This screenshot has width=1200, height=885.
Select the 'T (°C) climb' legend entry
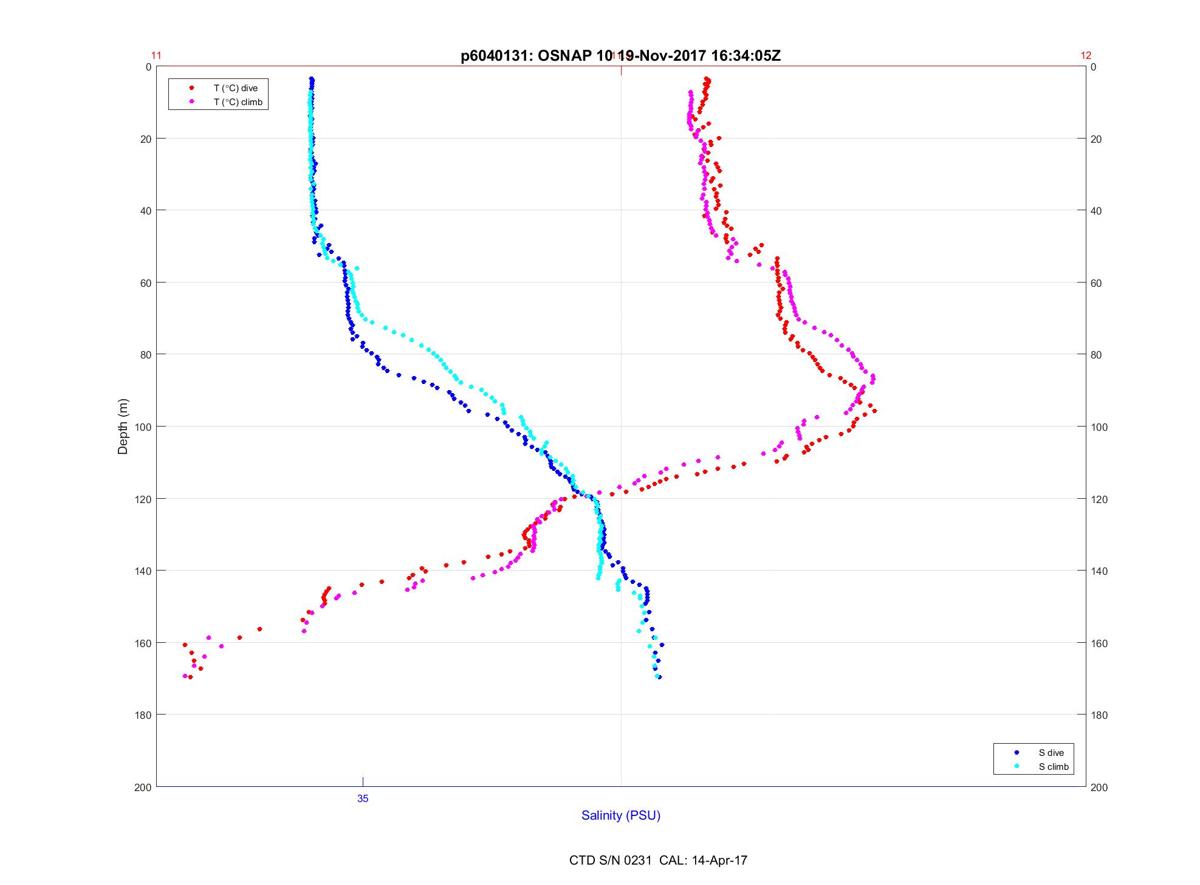coord(218,102)
